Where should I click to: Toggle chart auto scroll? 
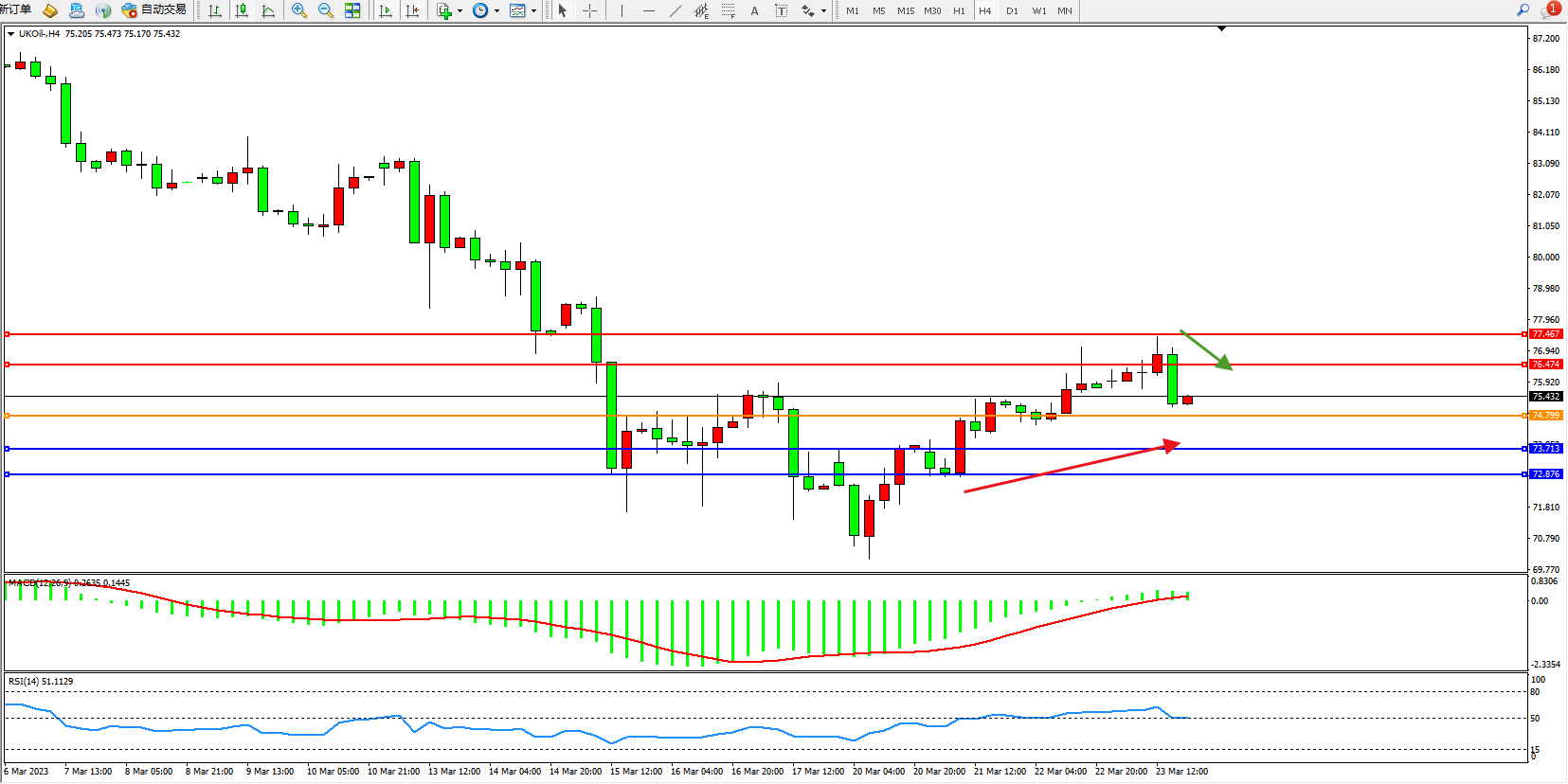[386, 10]
